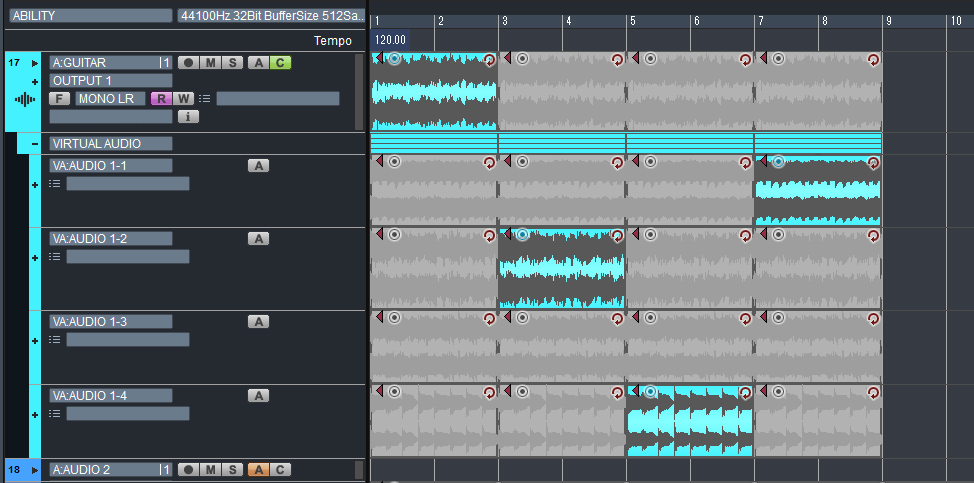Click the waveform icon on track 17
Image resolution: width=974 pixels, height=483 pixels.
(x=24, y=99)
